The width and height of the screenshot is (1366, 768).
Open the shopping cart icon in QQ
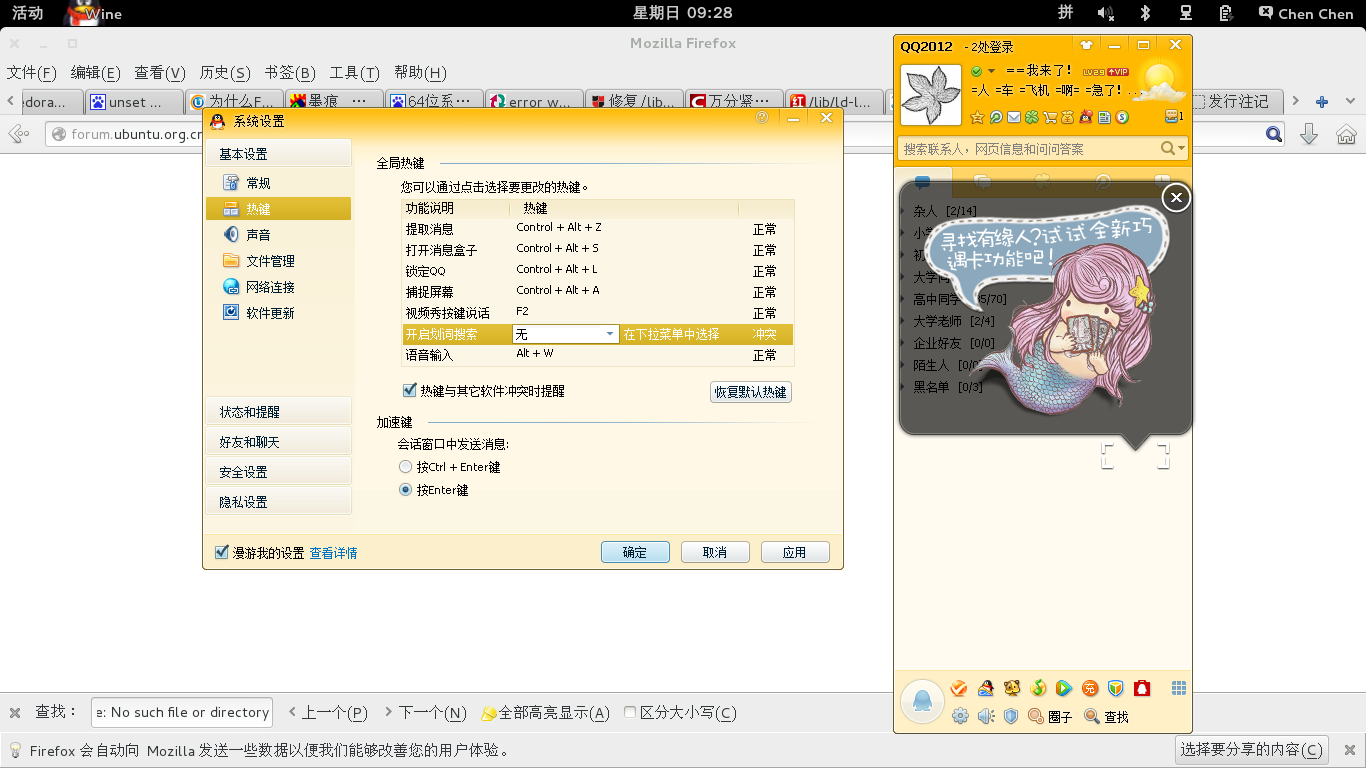point(1050,117)
